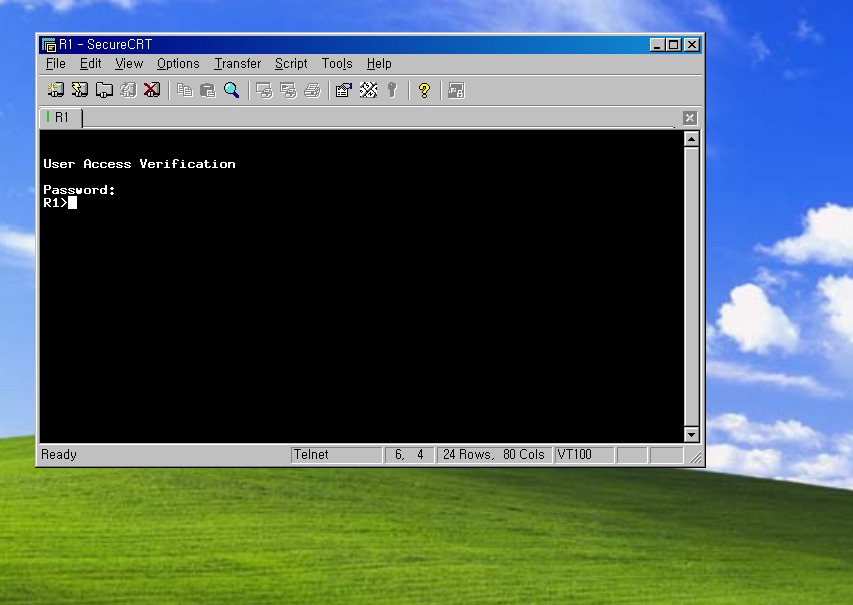This screenshot has width=853, height=605.
Task: Open the Keymap Editor icon
Action: [368, 90]
